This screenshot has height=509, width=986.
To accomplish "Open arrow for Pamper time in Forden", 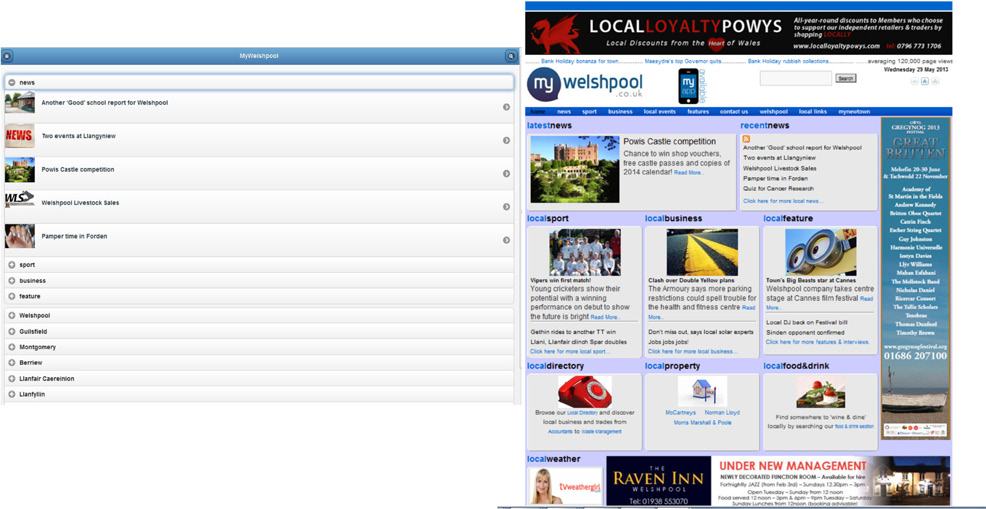I will pyautogui.click(x=506, y=240).
